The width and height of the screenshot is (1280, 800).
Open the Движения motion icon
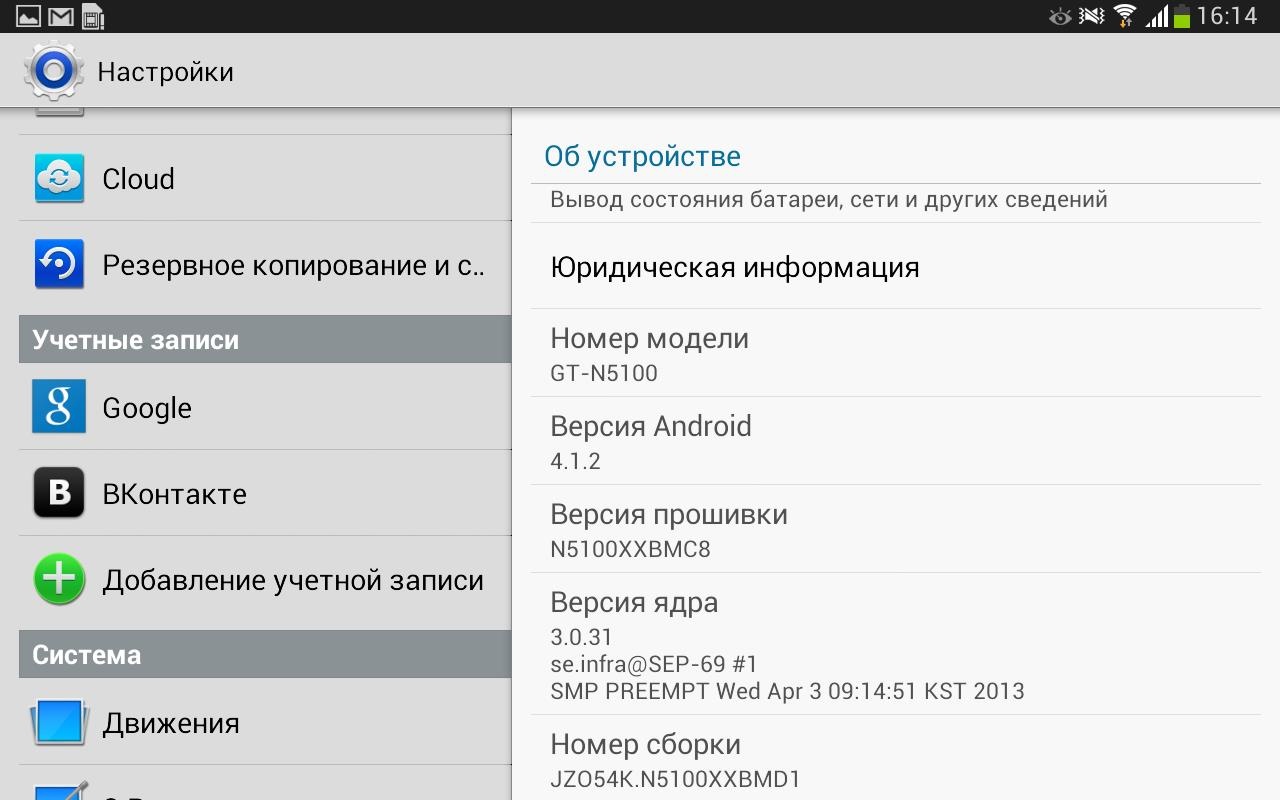59,723
